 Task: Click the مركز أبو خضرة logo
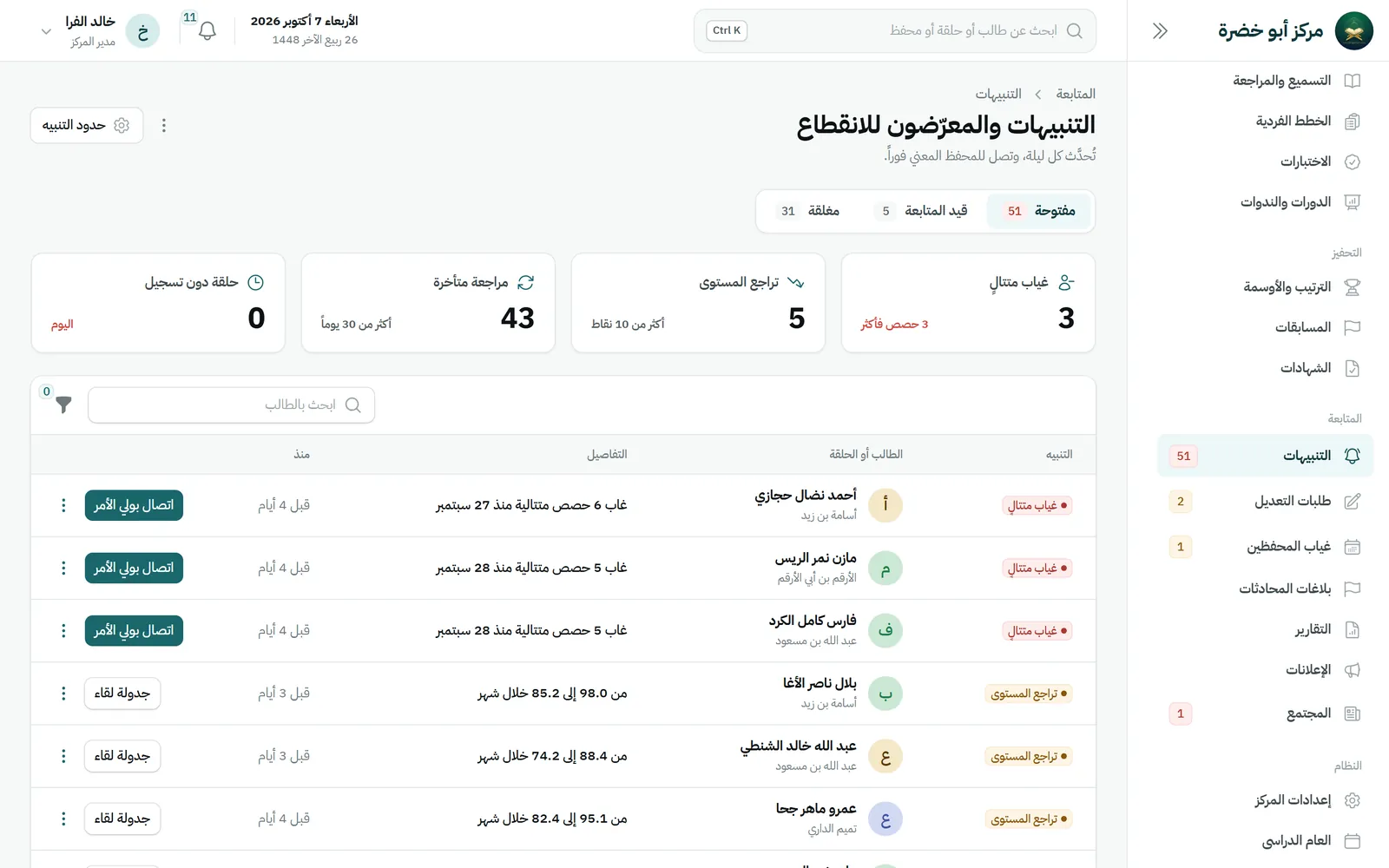click(1353, 31)
